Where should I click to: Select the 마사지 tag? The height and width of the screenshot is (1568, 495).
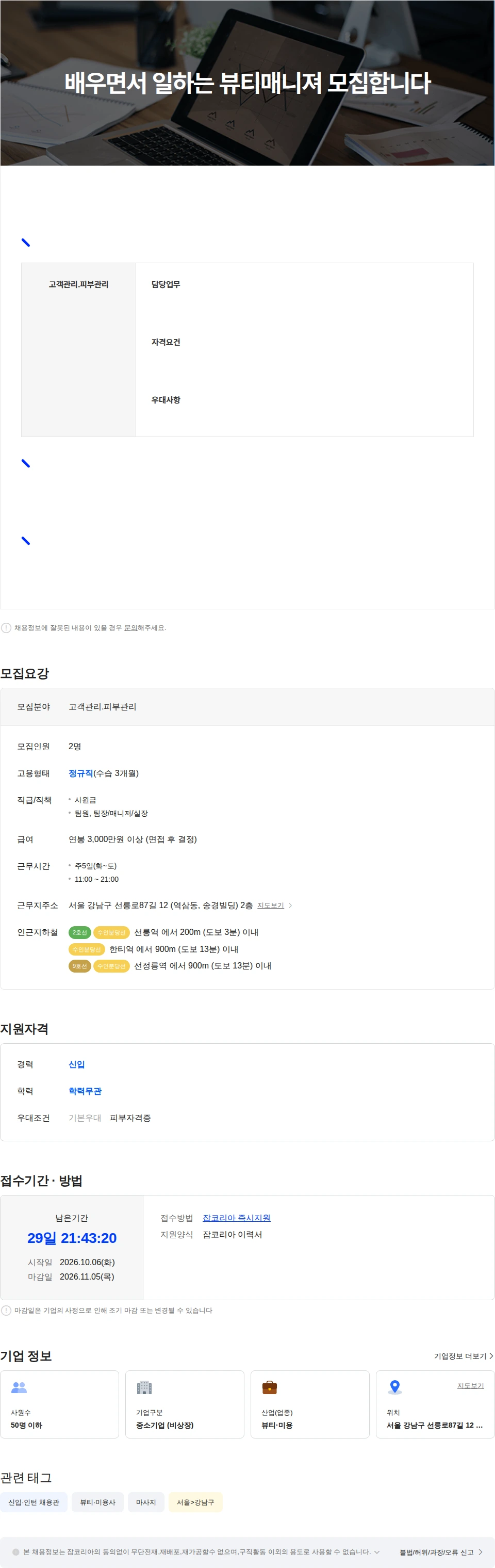[x=146, y=1502]
